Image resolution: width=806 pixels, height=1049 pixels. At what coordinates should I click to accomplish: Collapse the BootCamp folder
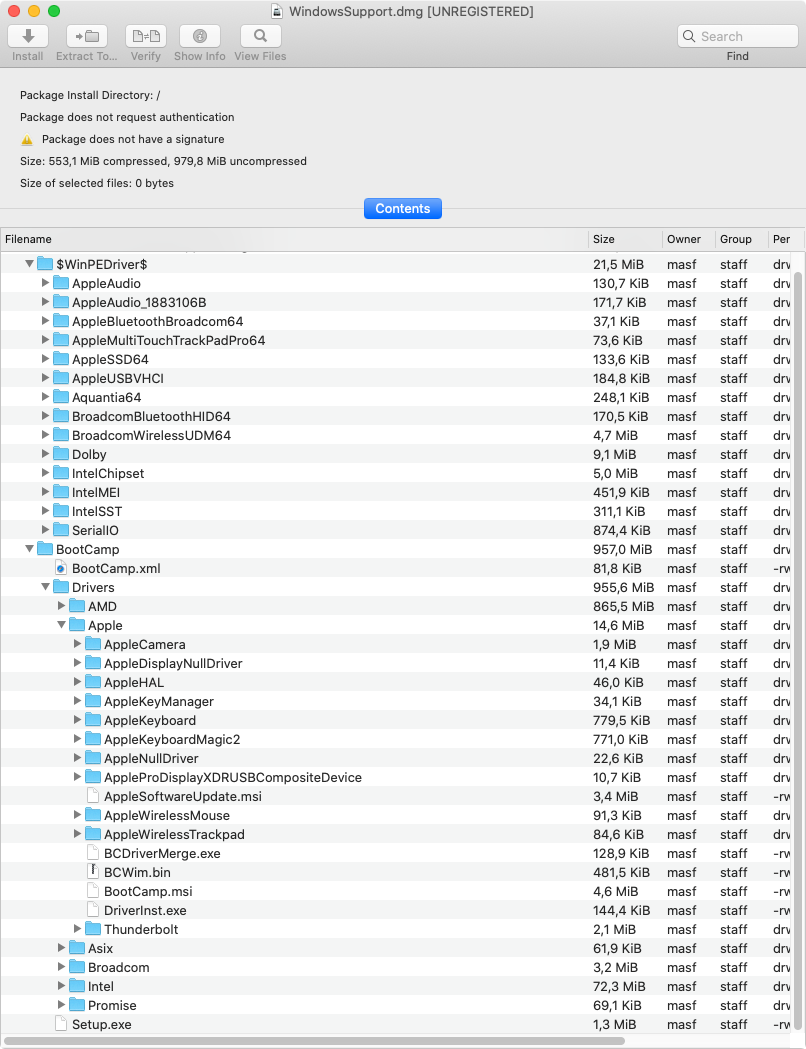coord(29,549)
